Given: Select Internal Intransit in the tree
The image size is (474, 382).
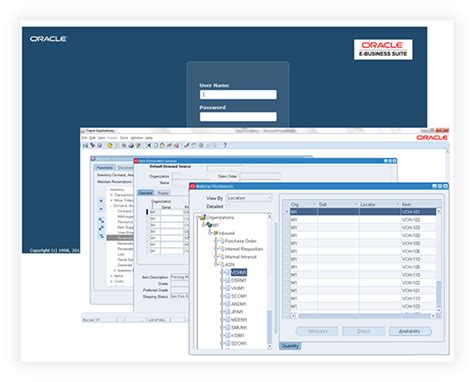Looking at the screenshot, I should point(241,257).
